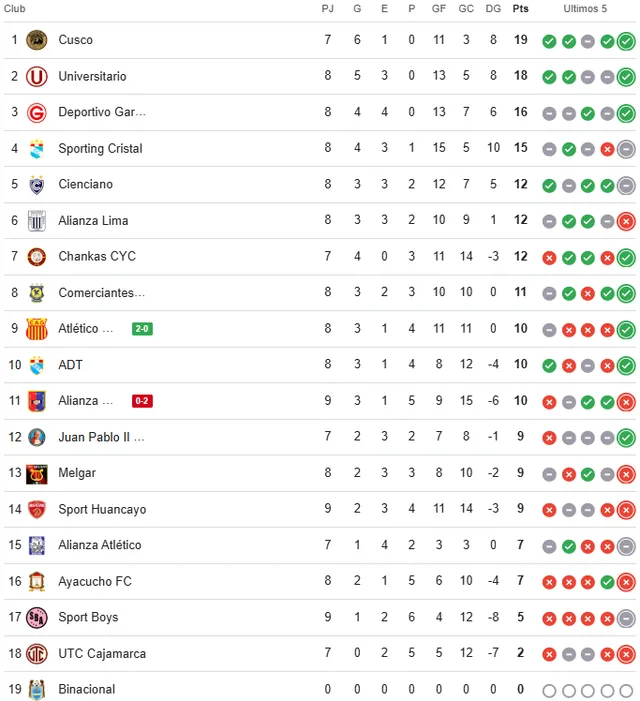Viewport: 640px width, 701px height.
Task: Click Cusco's latest win indicator circle
Action: [626, 42]
